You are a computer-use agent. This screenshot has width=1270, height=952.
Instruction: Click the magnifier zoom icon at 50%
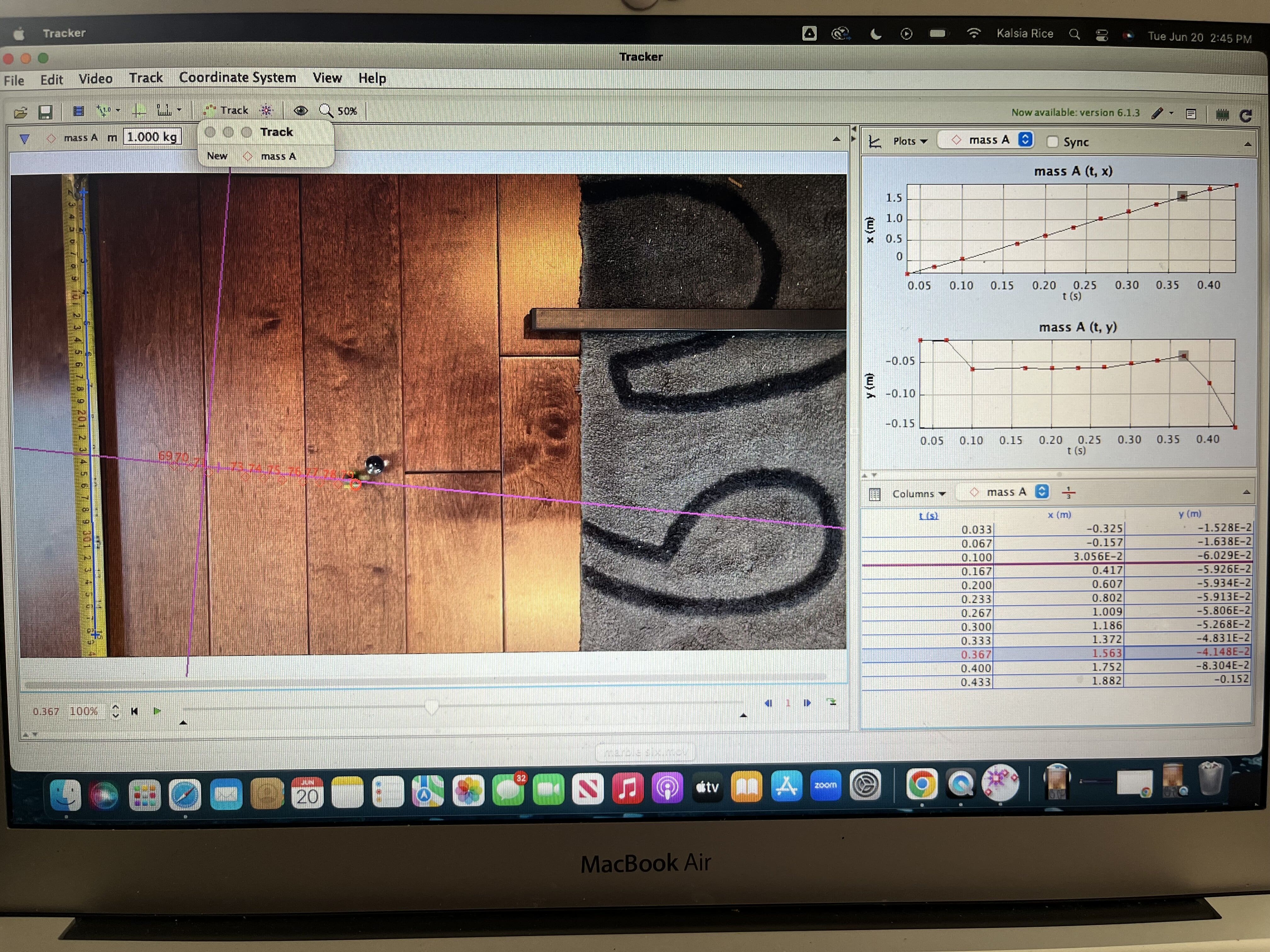coord(326,110)
